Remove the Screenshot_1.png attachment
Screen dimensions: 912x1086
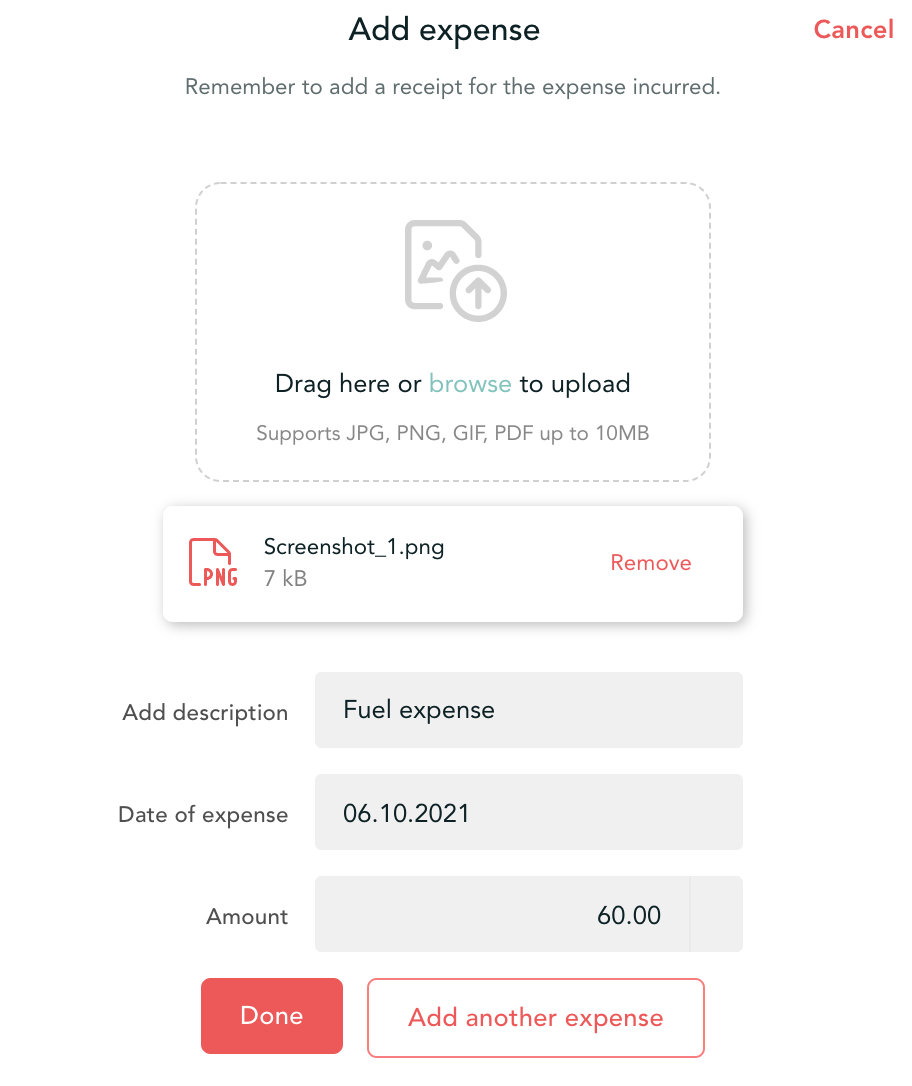[650, 563]
